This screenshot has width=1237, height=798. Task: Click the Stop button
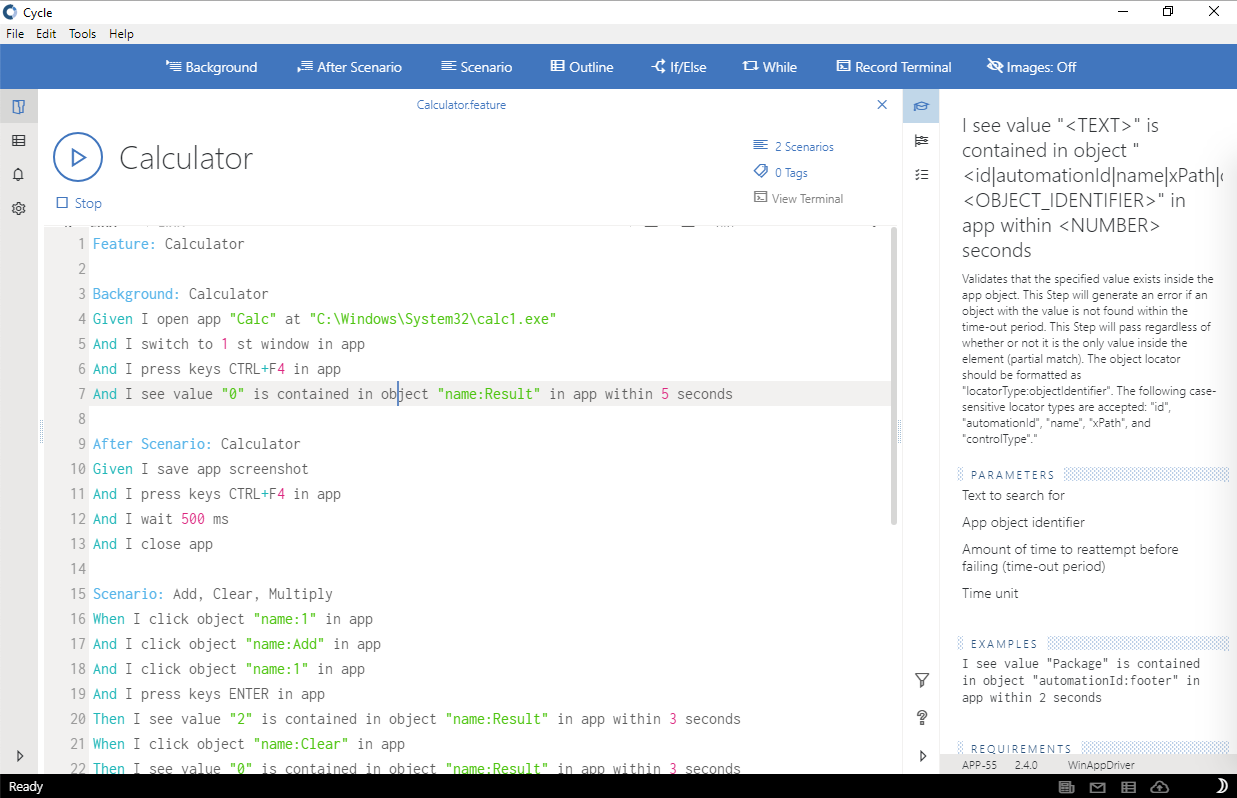pos(79,203)
